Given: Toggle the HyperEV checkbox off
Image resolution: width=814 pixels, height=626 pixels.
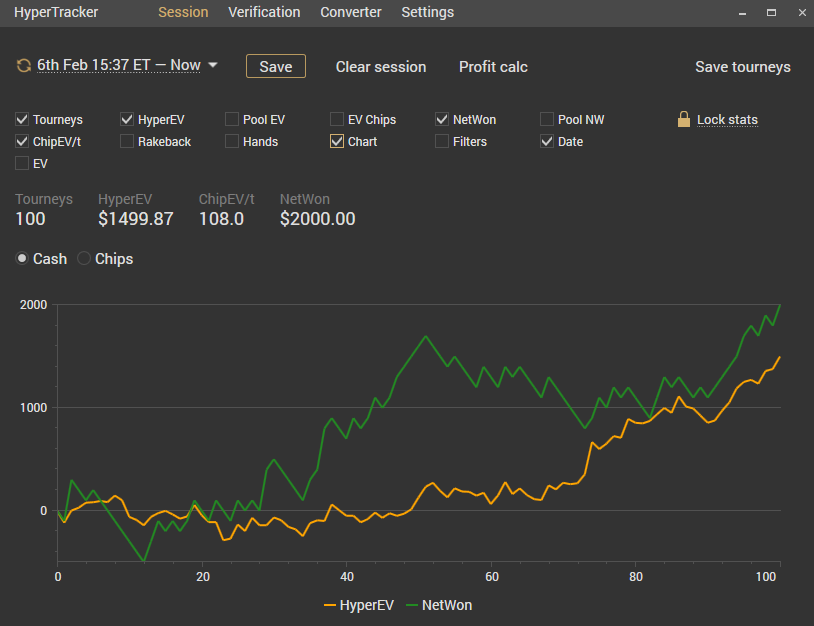Looking at the screenshot, I should click(127, 119).
